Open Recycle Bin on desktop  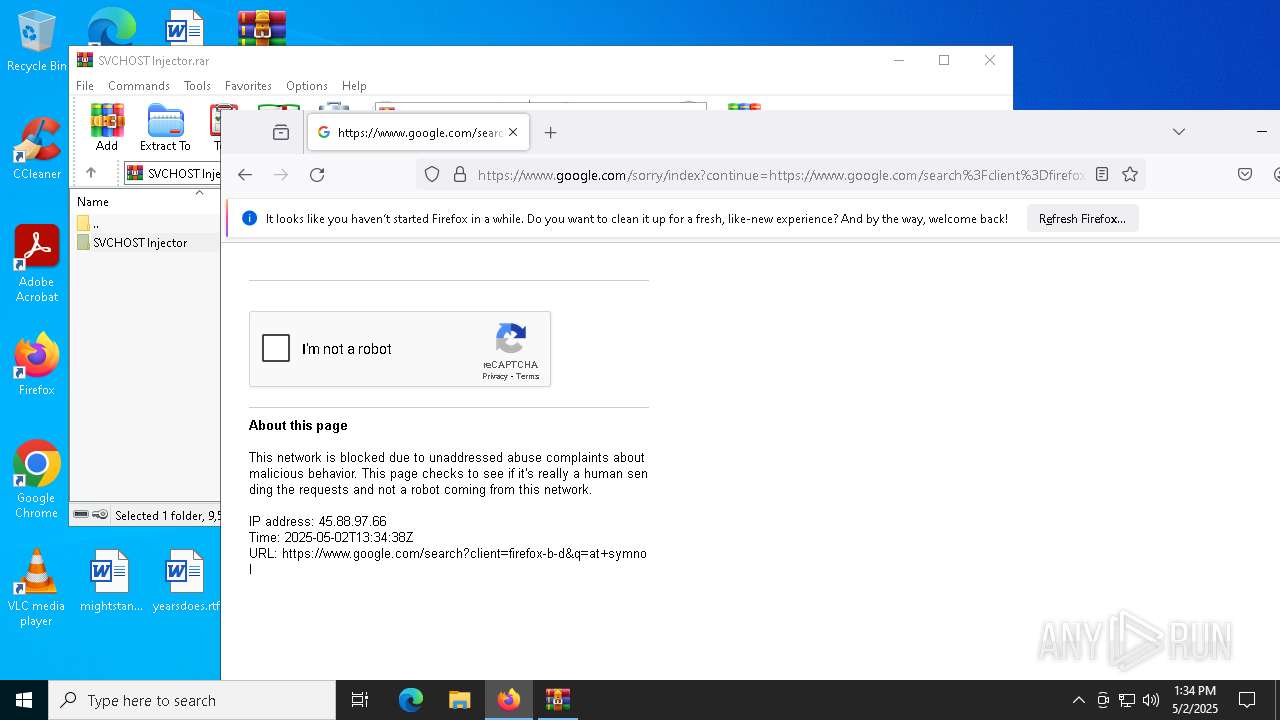point(36,41)
